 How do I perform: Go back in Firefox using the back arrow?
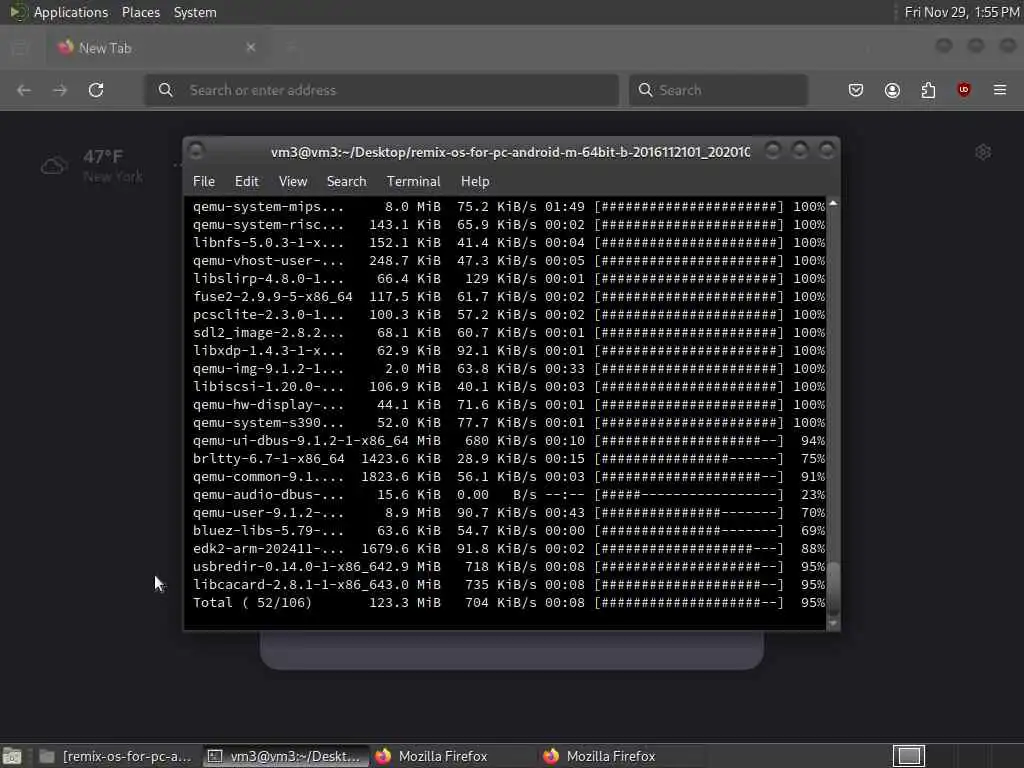tap(24, 90)
